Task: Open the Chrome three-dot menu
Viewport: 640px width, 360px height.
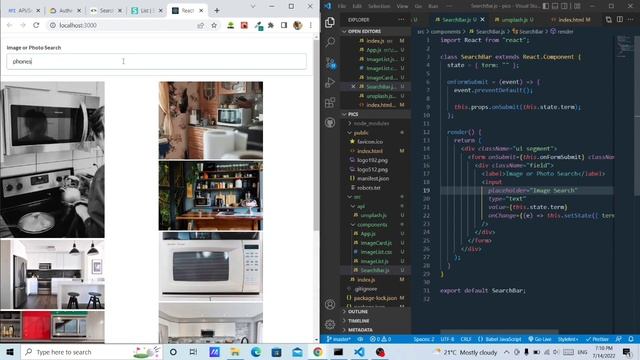Action: click(x=311, y=25)
